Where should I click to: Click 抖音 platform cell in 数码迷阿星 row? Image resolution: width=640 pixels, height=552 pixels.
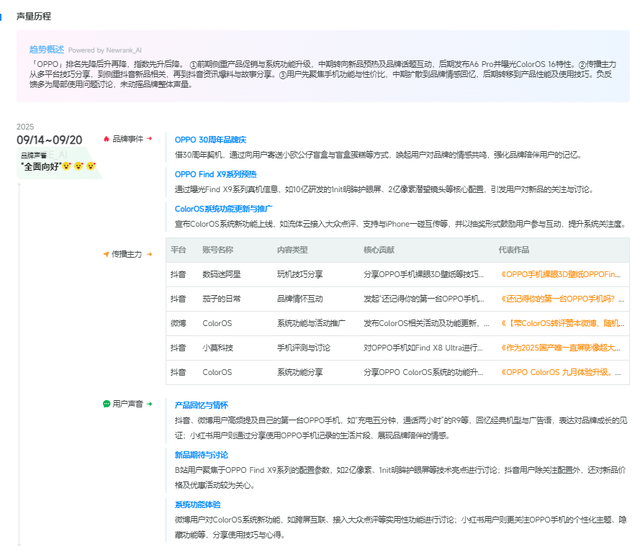pos(178,274)
